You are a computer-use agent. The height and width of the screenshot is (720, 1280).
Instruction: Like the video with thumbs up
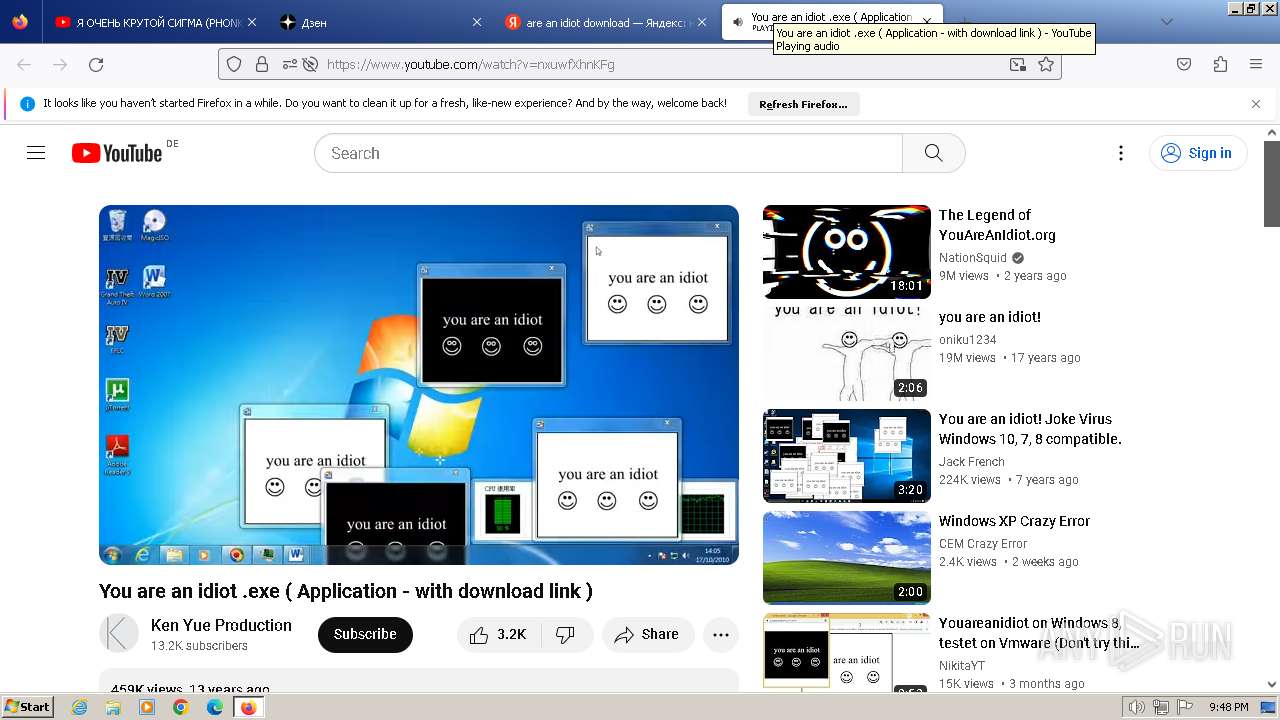pos(498,634)
